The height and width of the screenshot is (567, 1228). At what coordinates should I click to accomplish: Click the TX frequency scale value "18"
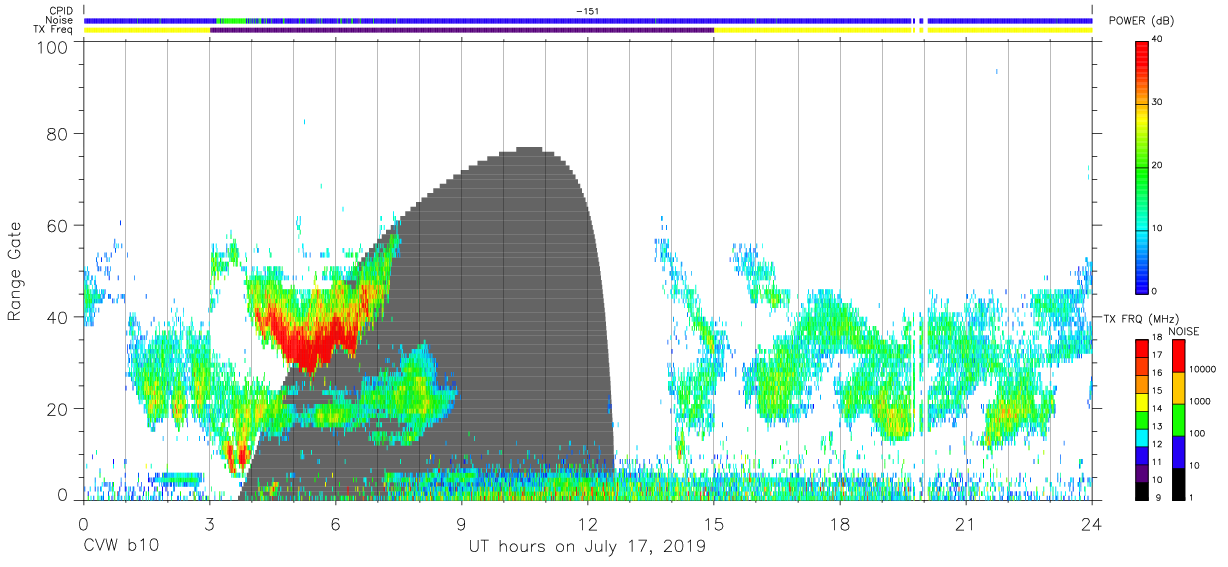coord(1159,337)
